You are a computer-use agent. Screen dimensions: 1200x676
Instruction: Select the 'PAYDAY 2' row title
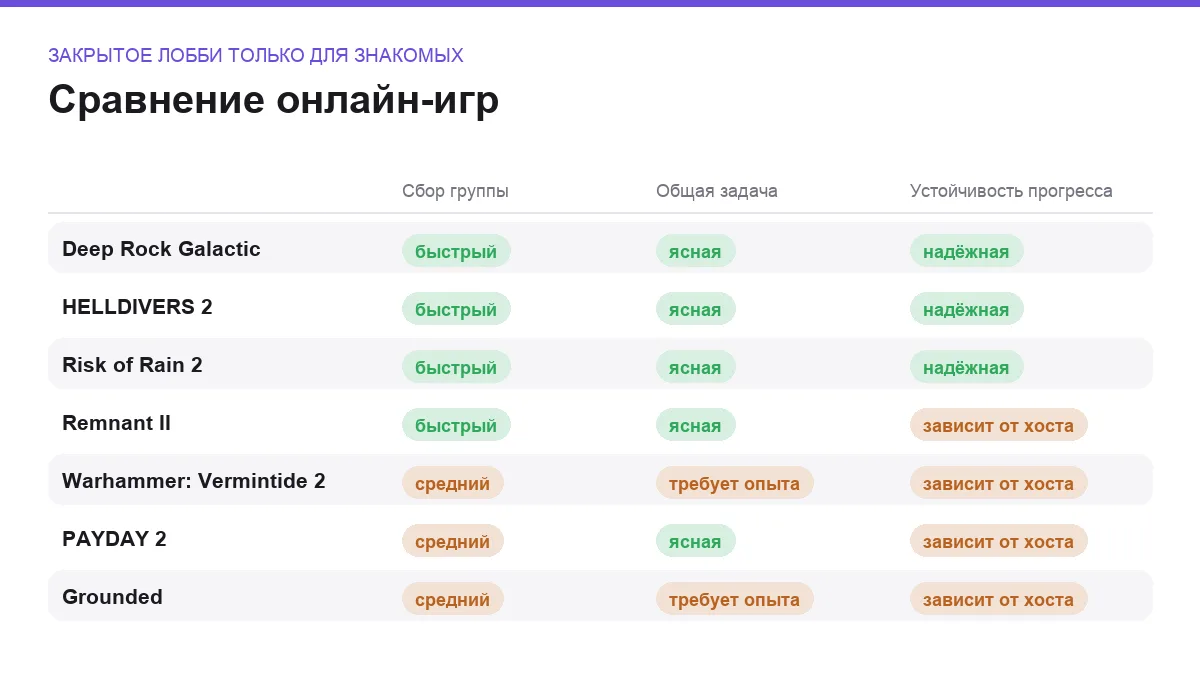click(x=114, y=539)
